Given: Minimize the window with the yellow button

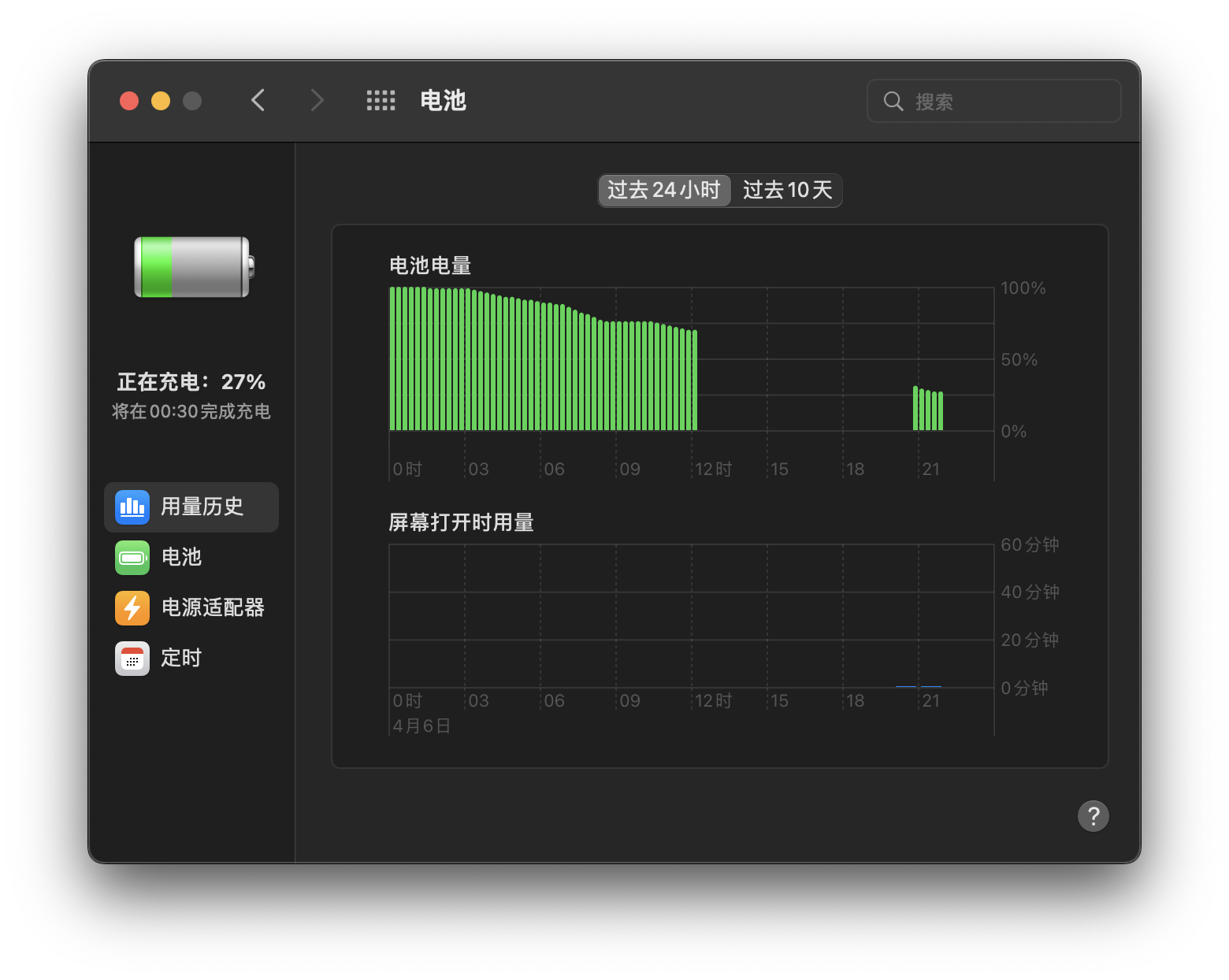Looking at the screenshot, I should 161,101.
